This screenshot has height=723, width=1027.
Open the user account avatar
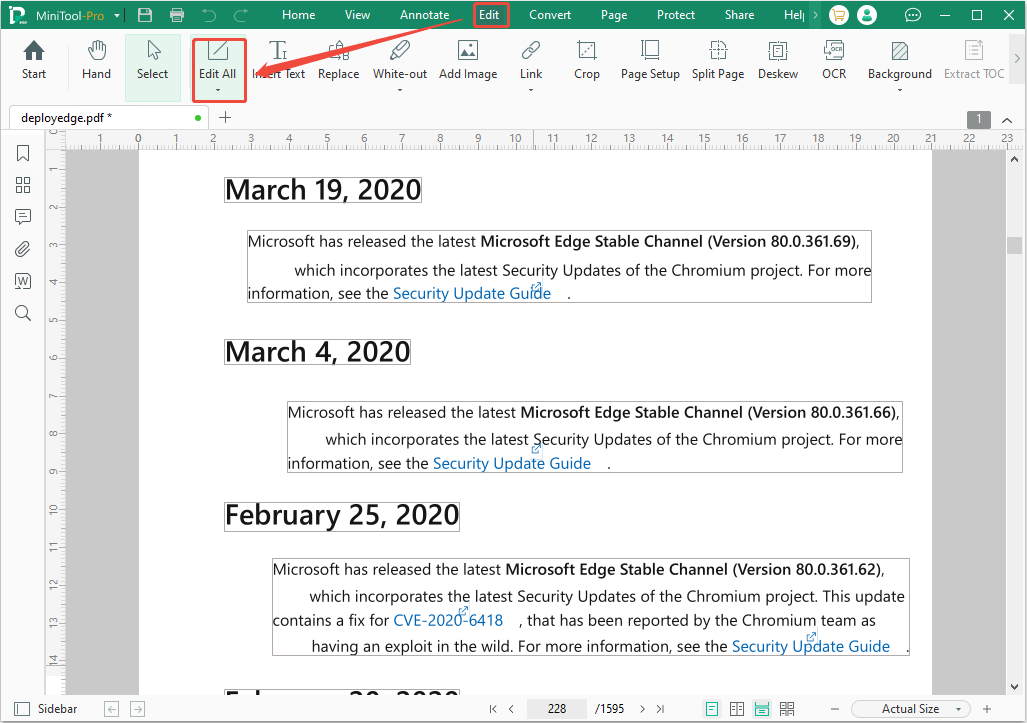867,15
